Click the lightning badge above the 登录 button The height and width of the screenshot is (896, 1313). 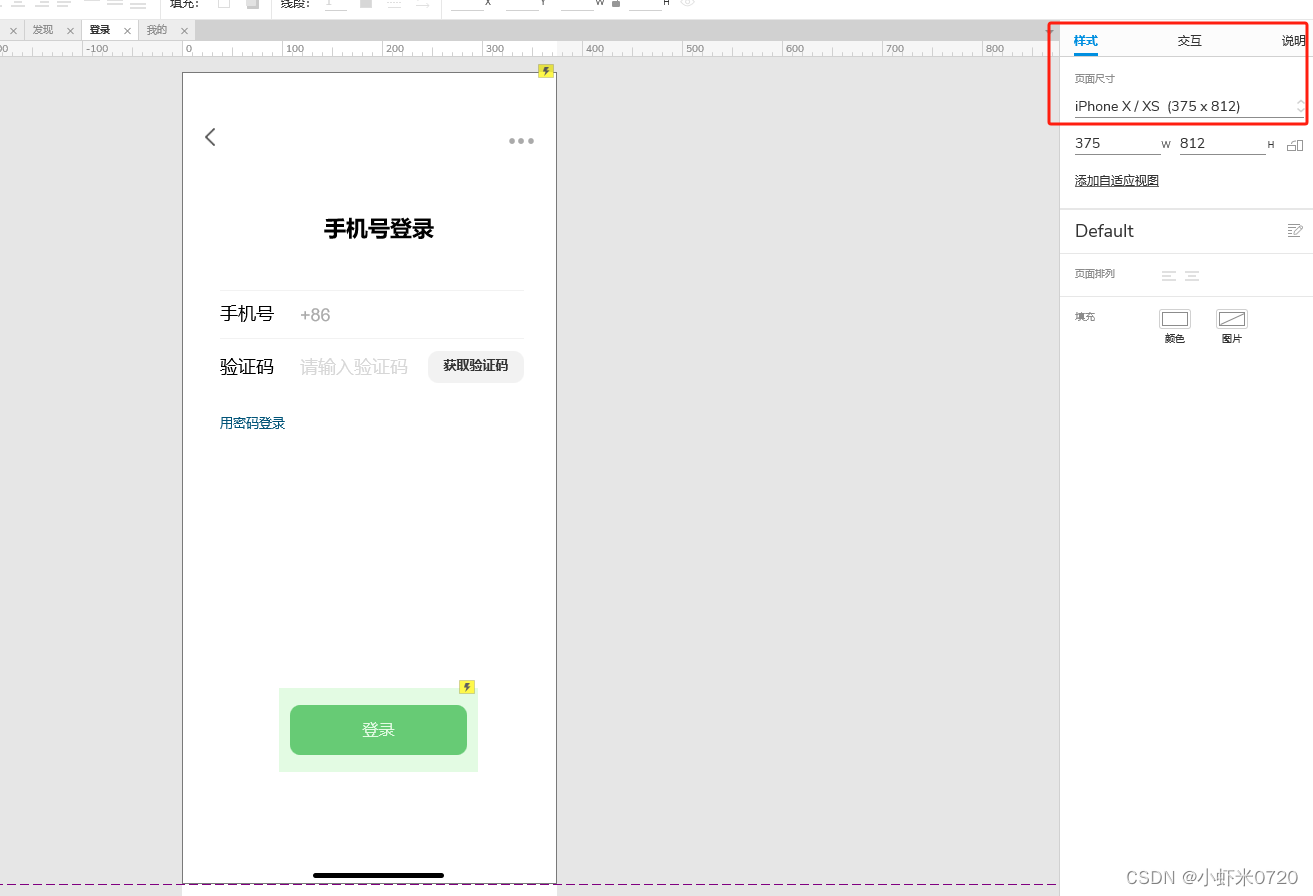pos(467,687)
